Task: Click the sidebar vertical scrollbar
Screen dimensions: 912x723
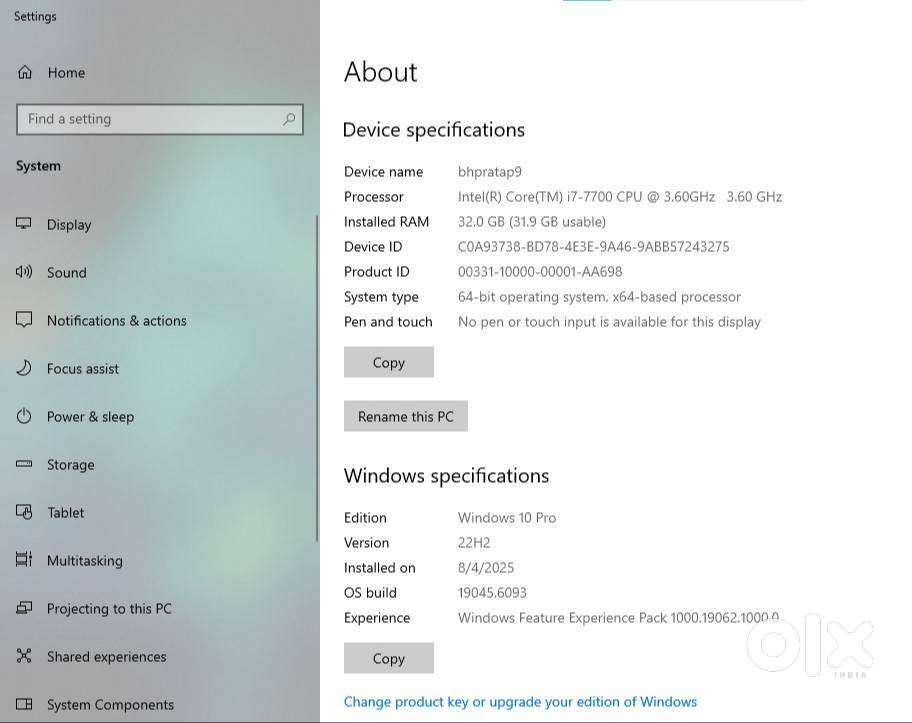Action: click(317, 380)
